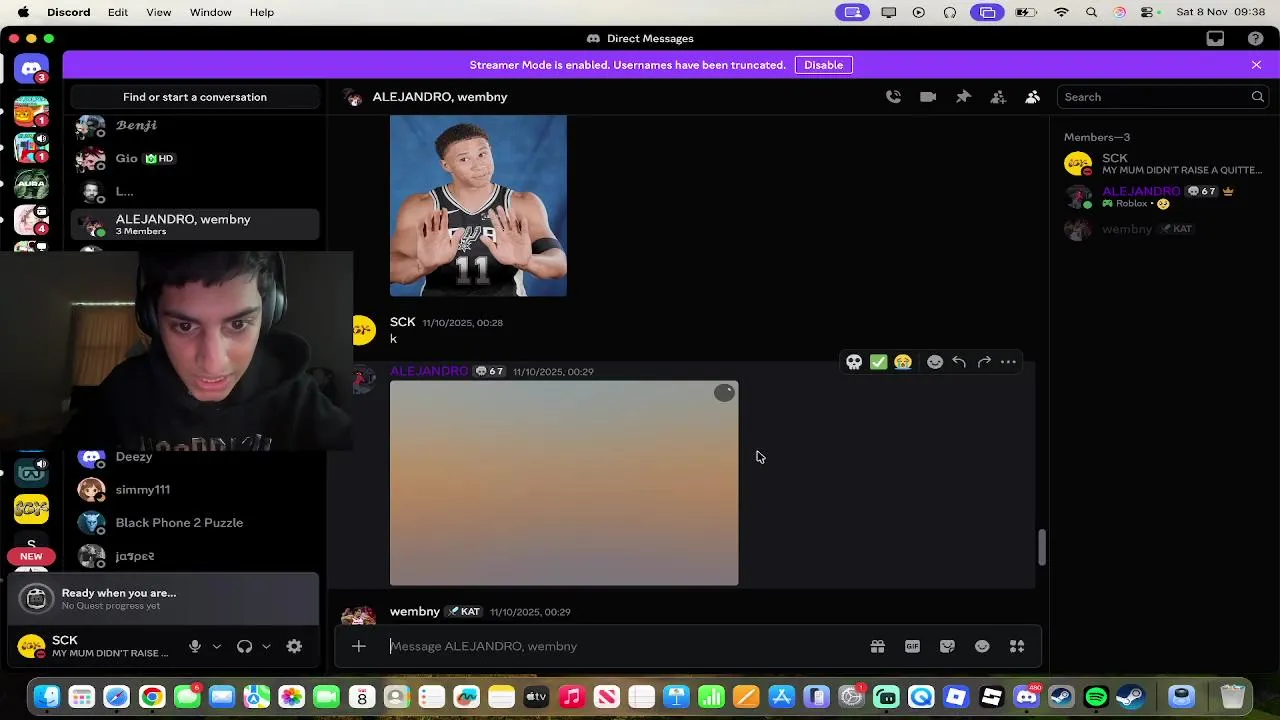1280x720 pixels.
Task: Open Find or start a conversation
Action: click(195, 97)
